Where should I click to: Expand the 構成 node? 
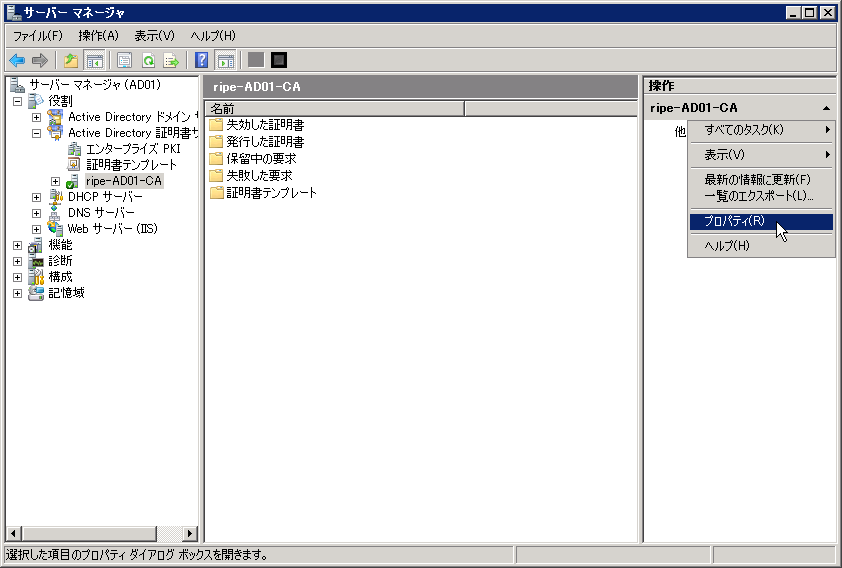click(17, 278)
